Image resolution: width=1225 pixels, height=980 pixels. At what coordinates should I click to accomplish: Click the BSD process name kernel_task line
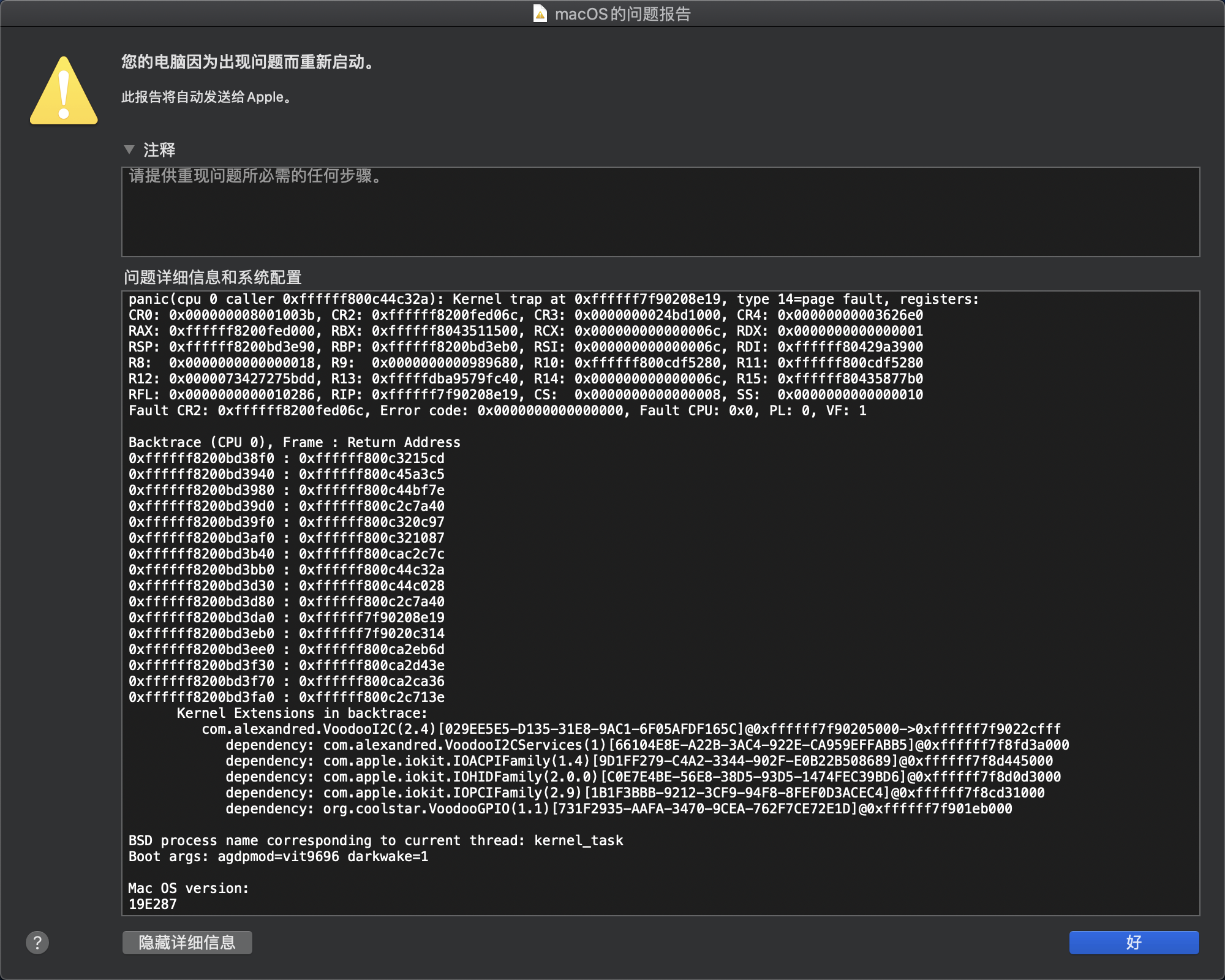376,840
